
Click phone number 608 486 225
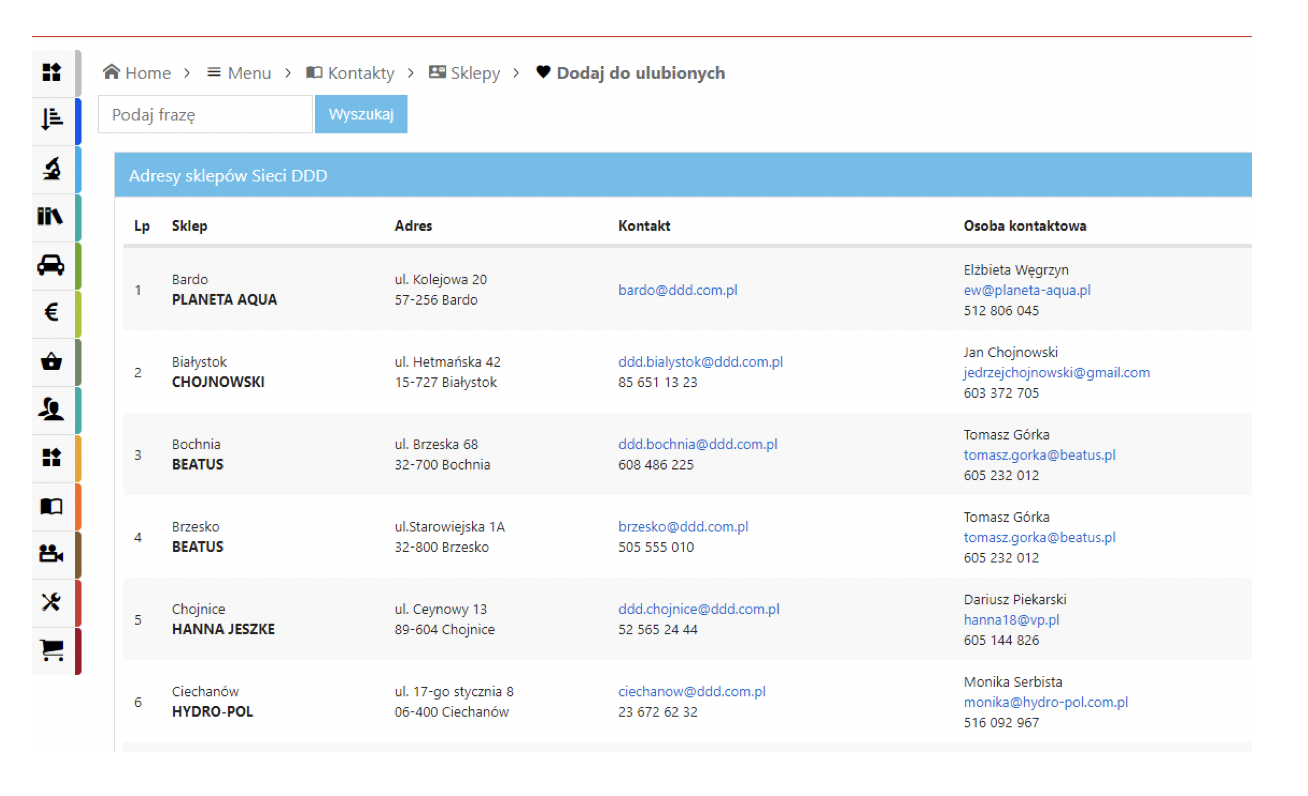[656, 465]
